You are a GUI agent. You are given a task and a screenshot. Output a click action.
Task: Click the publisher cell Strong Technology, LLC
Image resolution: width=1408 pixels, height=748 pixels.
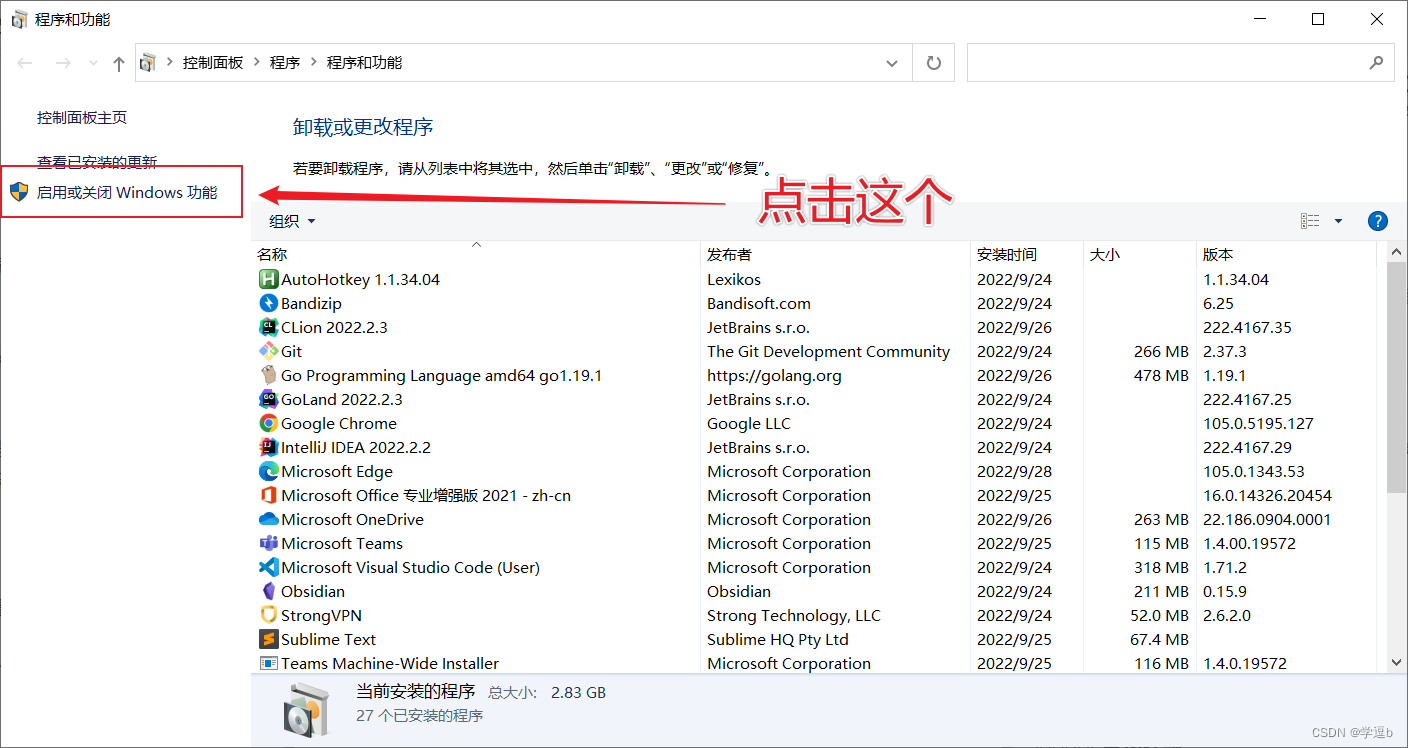(x=794, y=616)
